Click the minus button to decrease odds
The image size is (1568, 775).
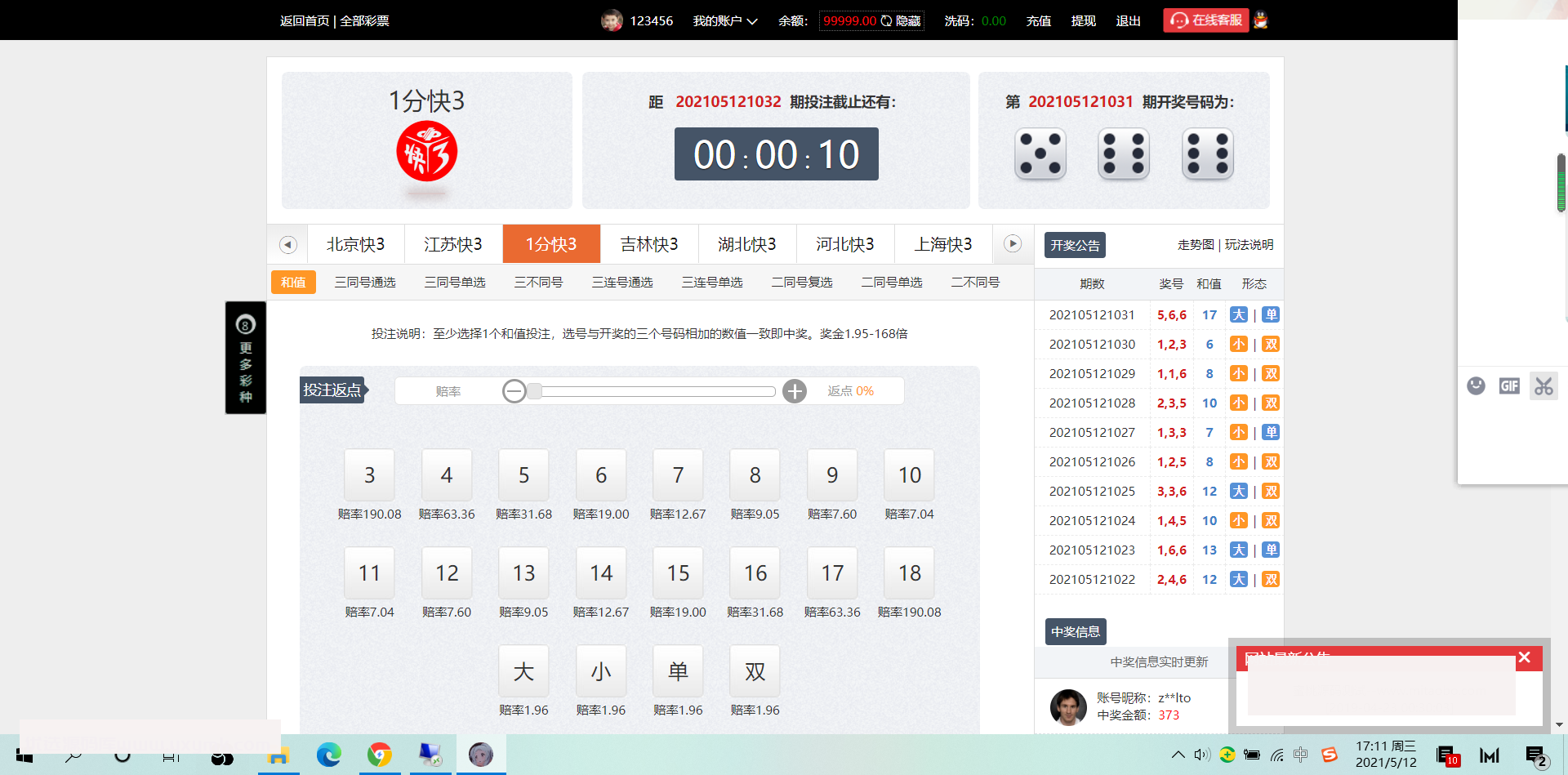[514, 391]
